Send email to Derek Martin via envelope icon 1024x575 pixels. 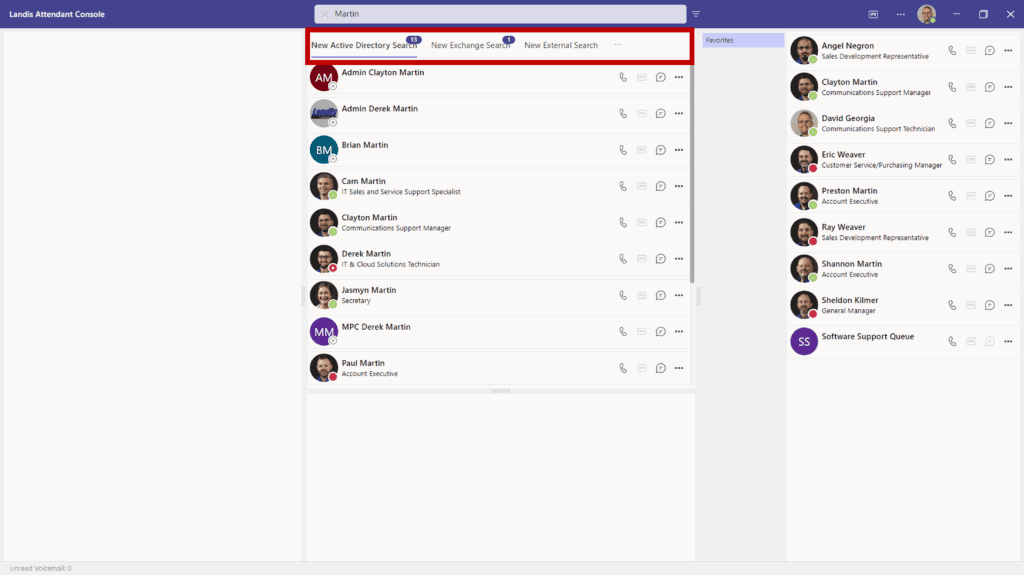[642, 259]
